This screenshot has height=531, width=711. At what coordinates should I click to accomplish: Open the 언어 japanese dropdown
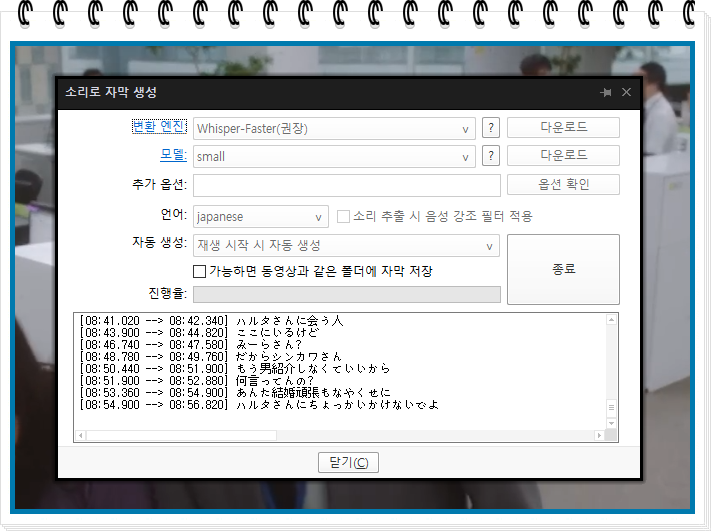point(261,217)
